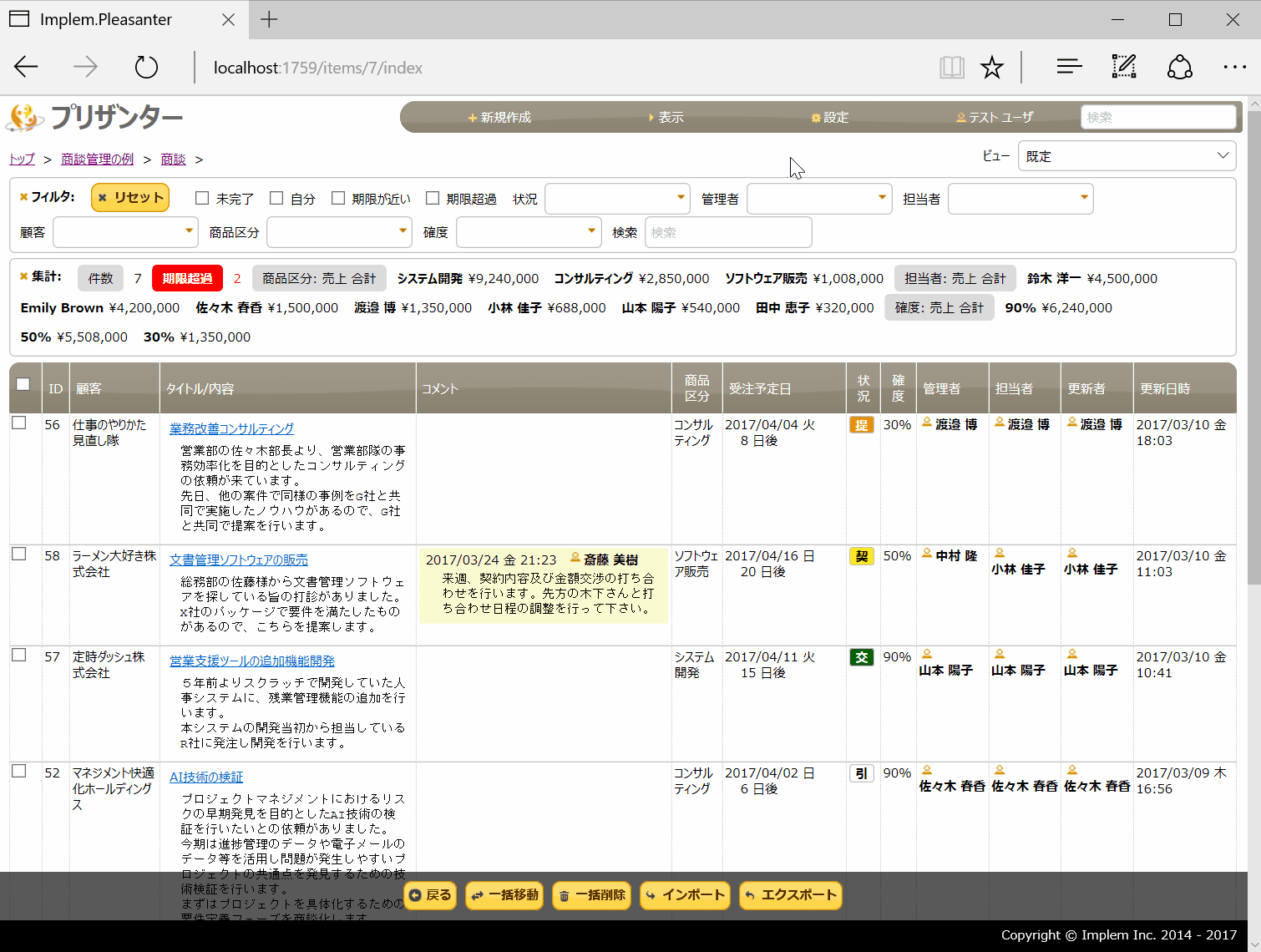Open the テスト ユーザ menu
The image size is (1261, 952).
(995, 118)
